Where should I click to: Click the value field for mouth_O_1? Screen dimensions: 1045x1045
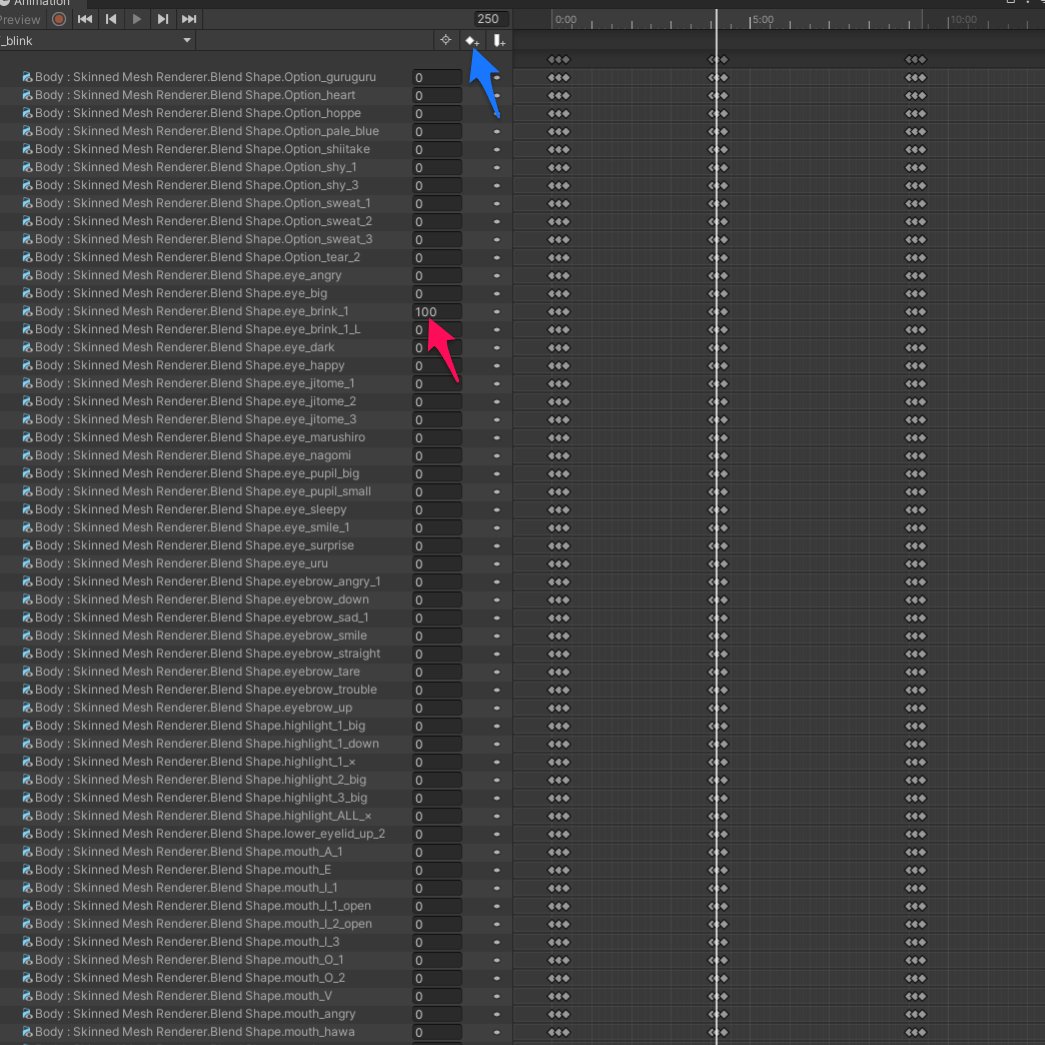click(x=437, y=960)
